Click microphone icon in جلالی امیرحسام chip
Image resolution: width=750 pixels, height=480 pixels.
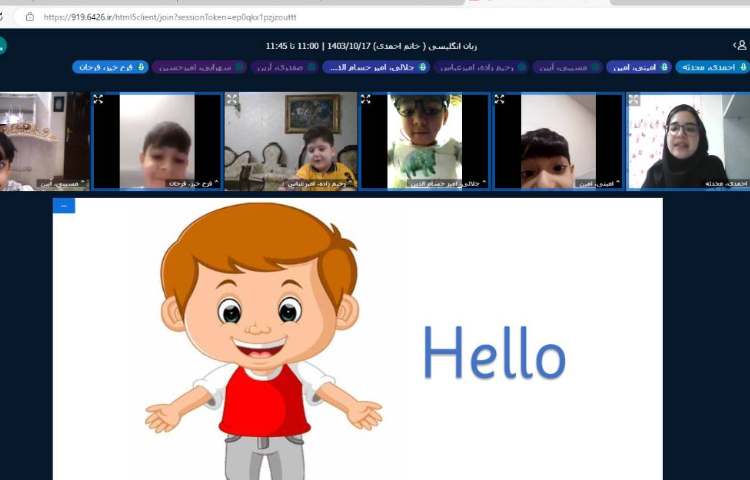[x=422, y=67]
